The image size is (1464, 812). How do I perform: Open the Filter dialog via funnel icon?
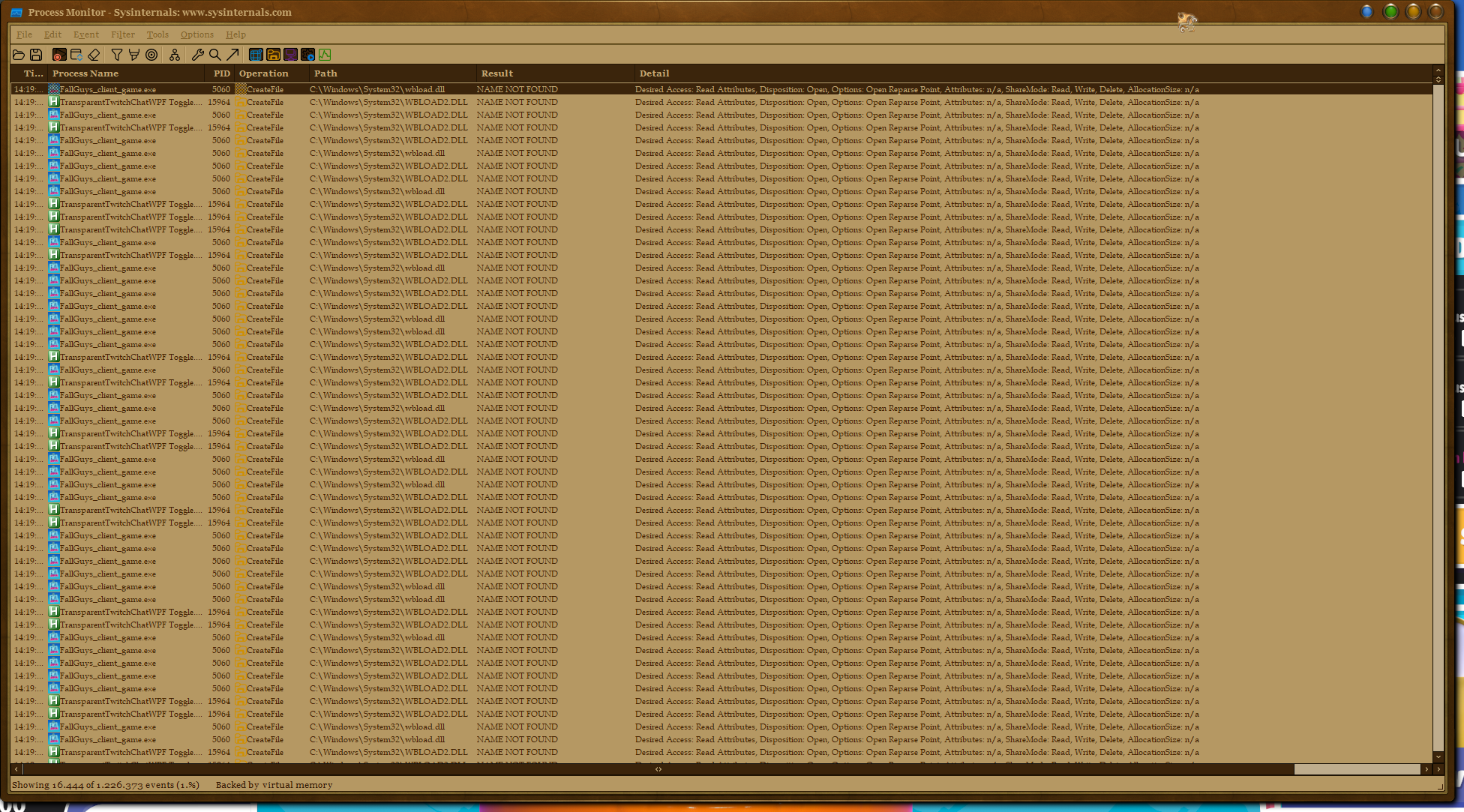[x=117, y=55]
